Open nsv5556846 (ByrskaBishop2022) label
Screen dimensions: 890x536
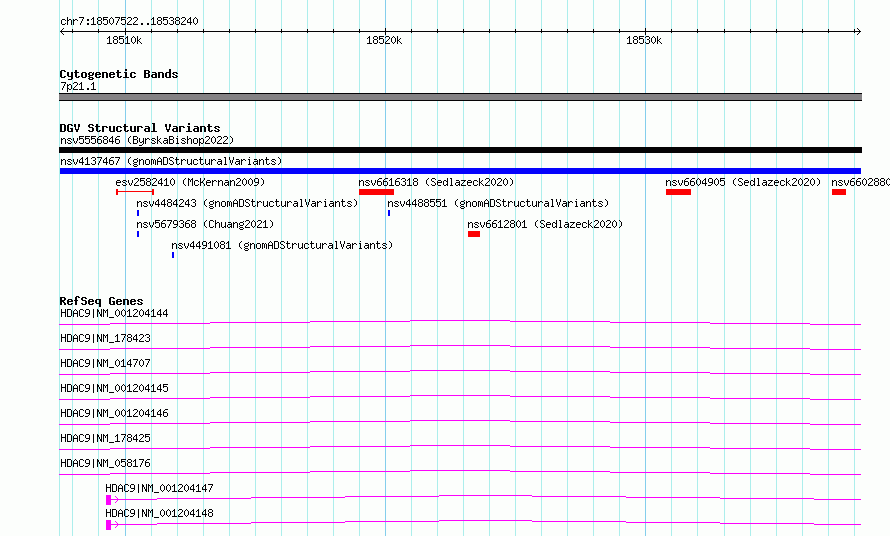(147, 140)
